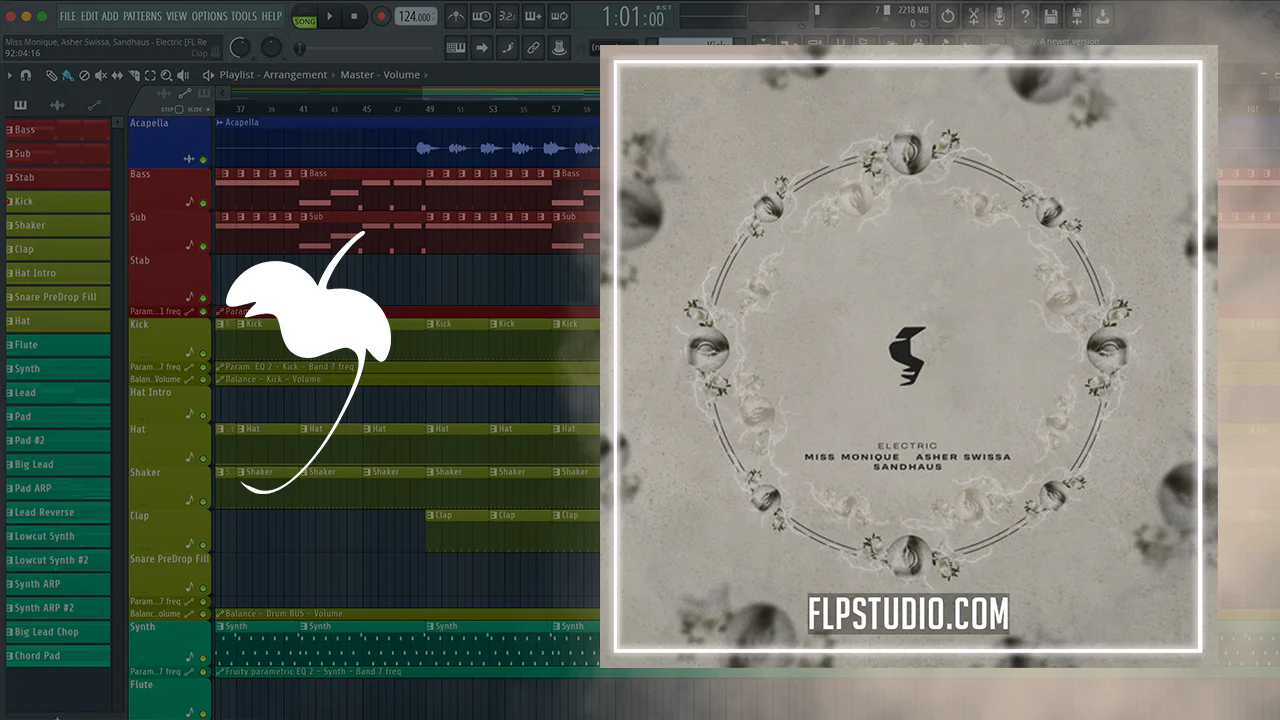Click the main volume knob
Screen dimensions: 1280x720
[240, 47]
